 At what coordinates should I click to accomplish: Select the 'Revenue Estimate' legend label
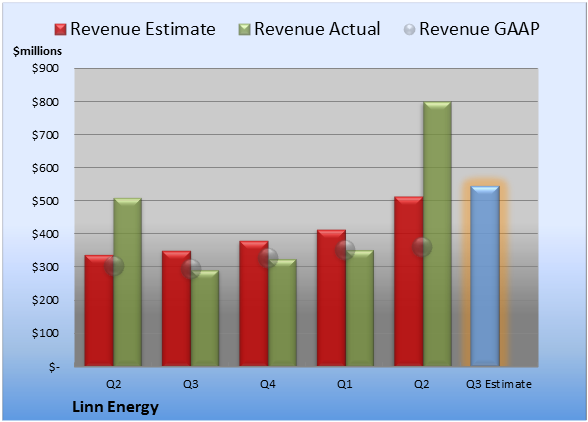pyautogui.click(x=143, y=29)
